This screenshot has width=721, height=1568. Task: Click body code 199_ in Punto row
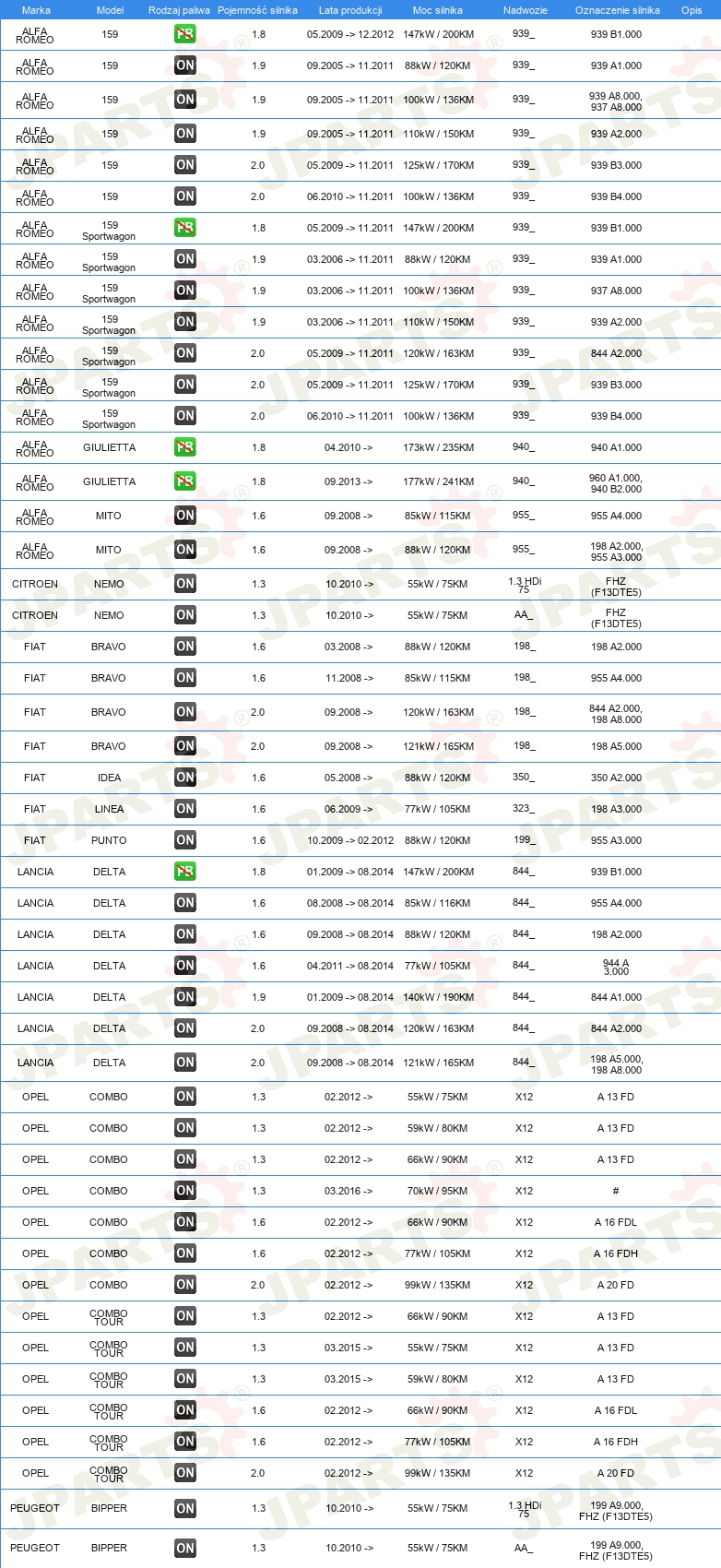click(524, 839)
